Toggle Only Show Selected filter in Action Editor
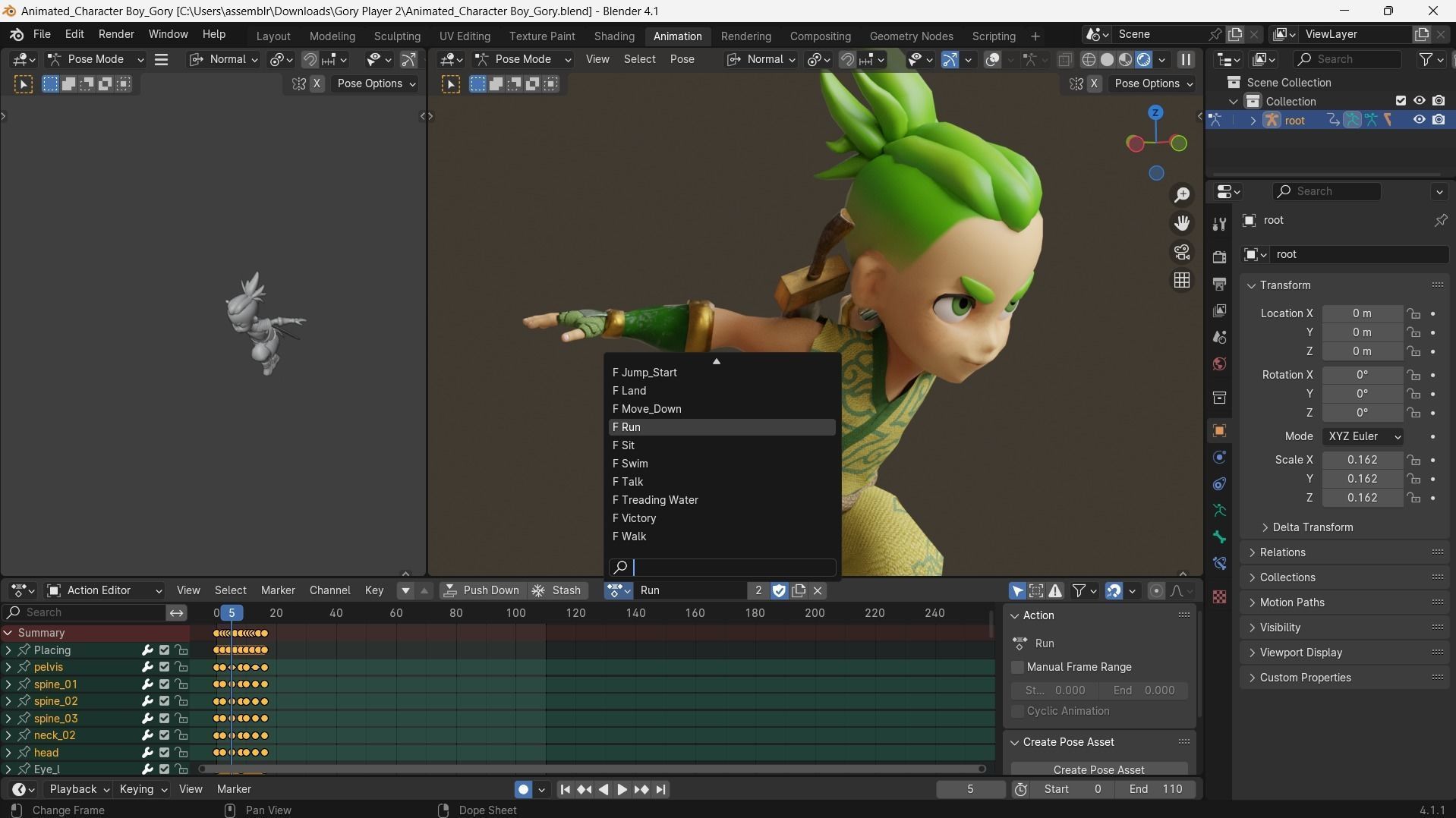1456x818 pixels. pyautogui.click(x=1017, y=590)
